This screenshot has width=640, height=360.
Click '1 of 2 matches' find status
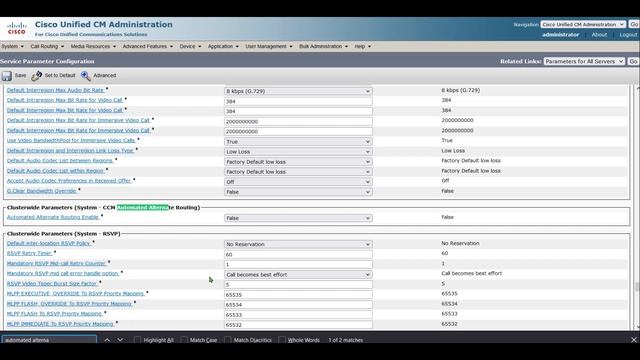point(345,340)
